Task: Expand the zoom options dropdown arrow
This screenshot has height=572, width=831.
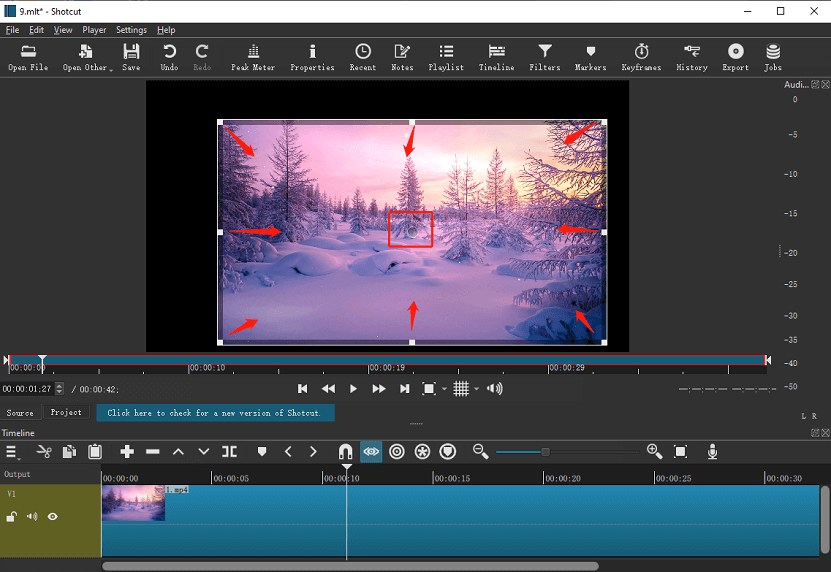Action: (444, 389)
